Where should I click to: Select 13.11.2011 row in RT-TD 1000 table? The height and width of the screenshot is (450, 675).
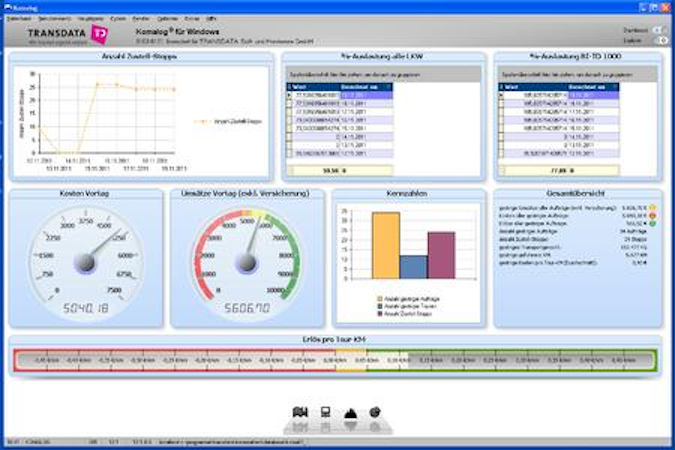pos(559,145)
